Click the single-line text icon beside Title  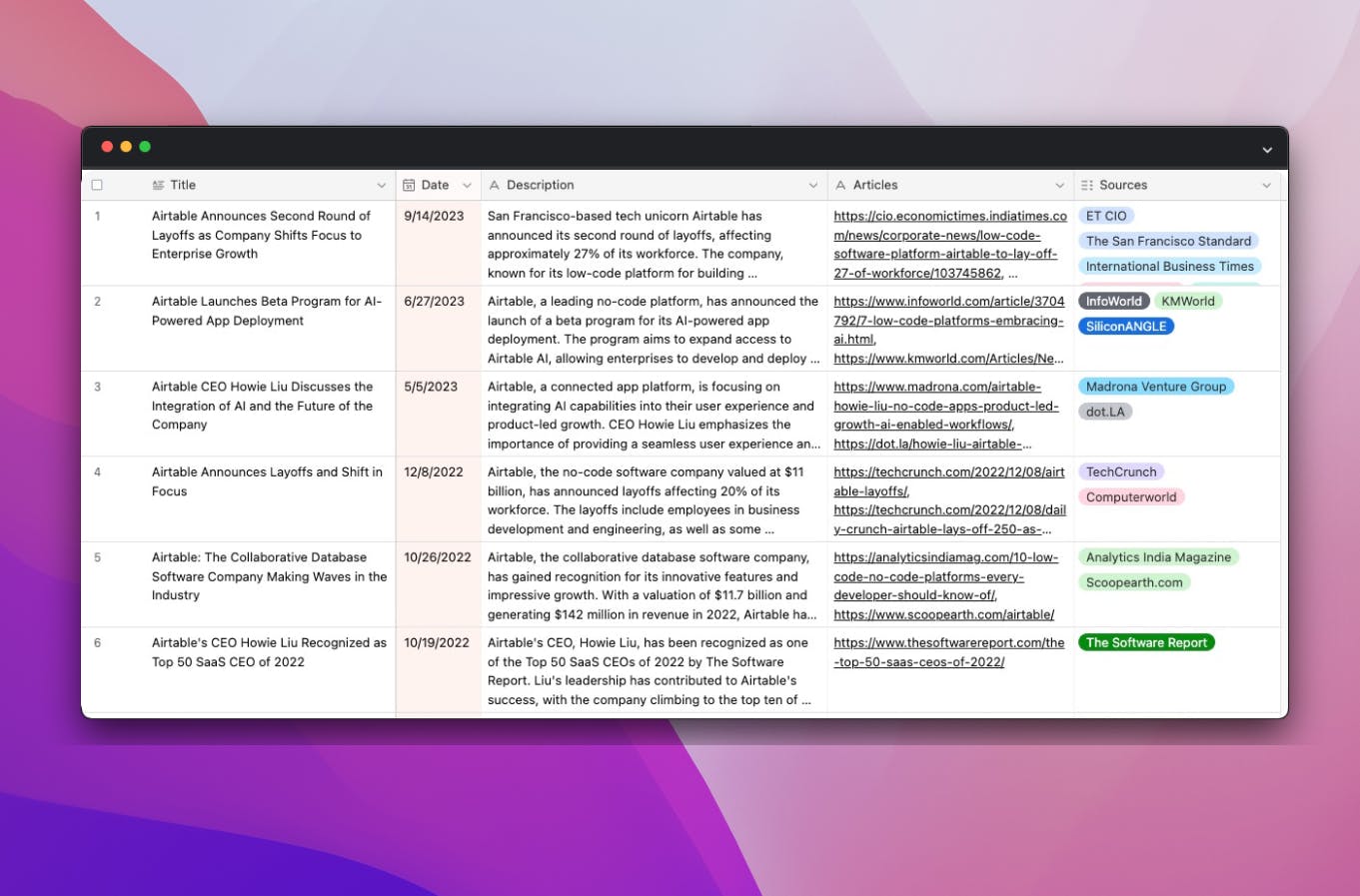coord(158,185)
